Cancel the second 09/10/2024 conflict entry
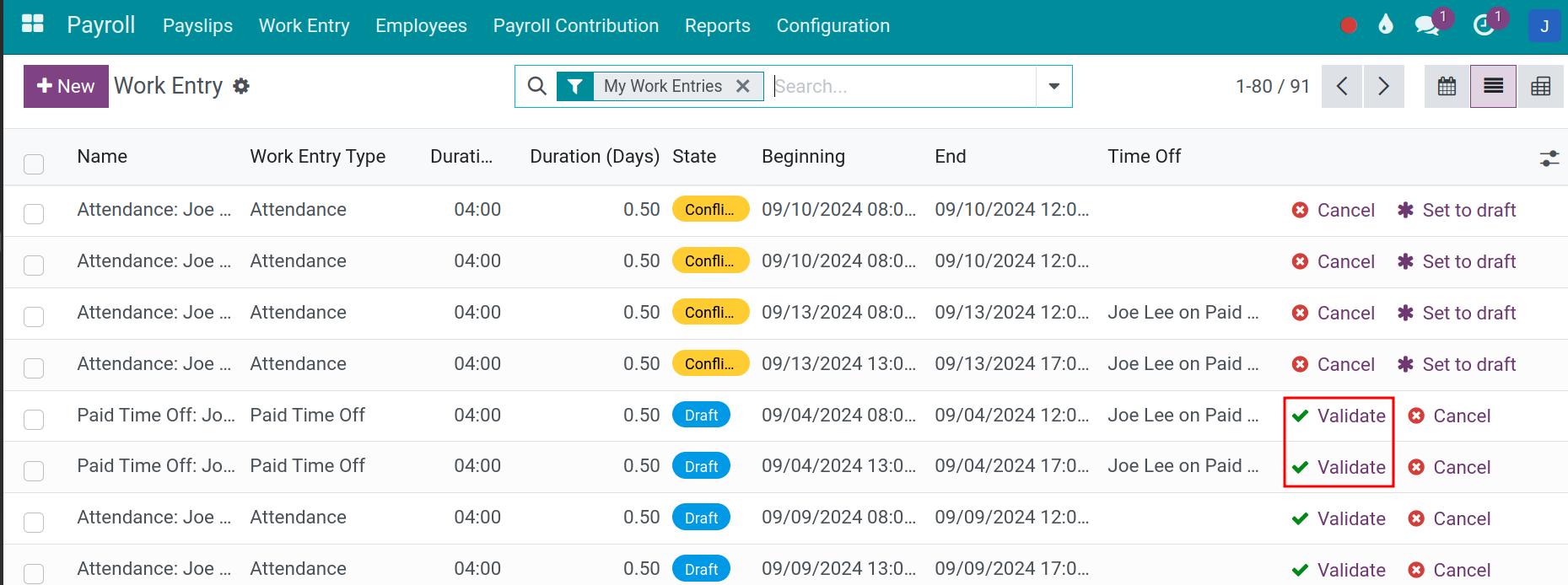1568x585 pixels. click(x=1334, y=261)
